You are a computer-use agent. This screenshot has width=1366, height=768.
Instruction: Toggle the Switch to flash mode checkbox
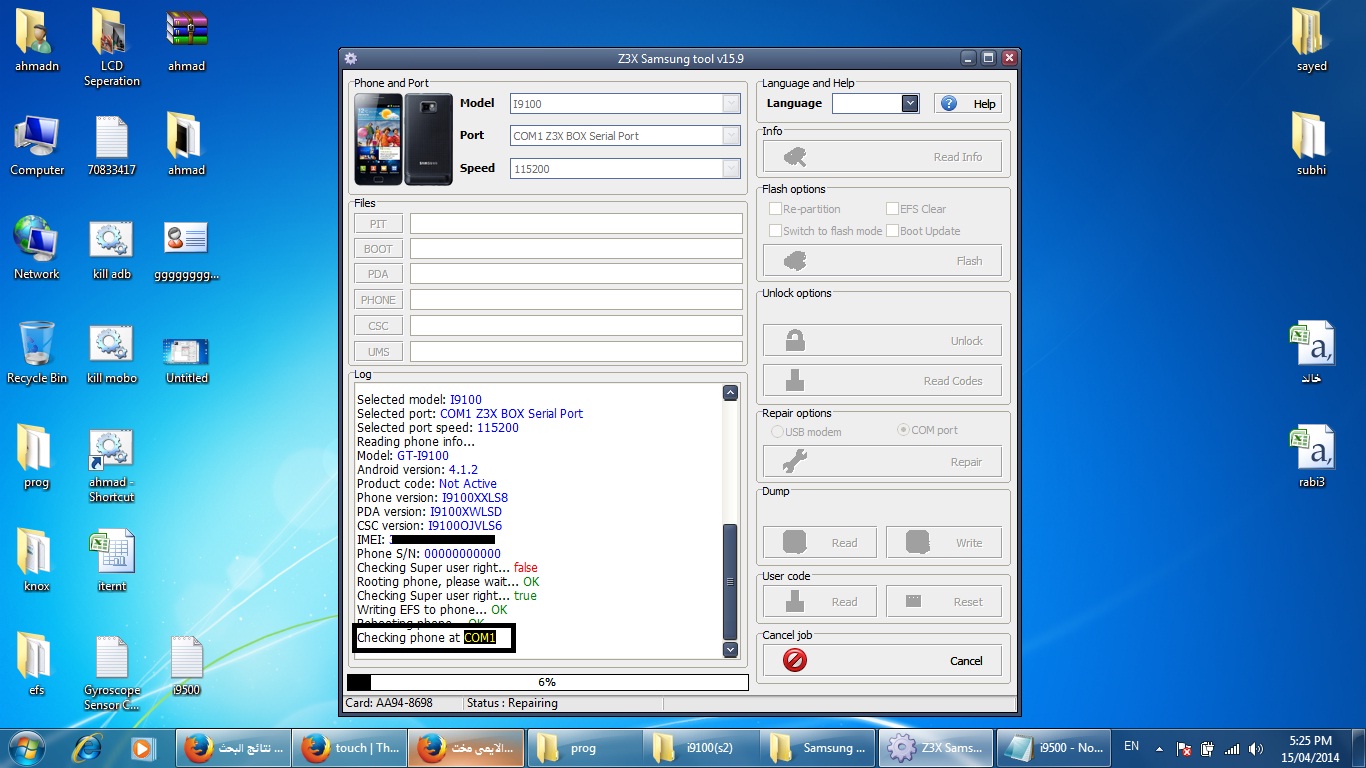(775, 231)
